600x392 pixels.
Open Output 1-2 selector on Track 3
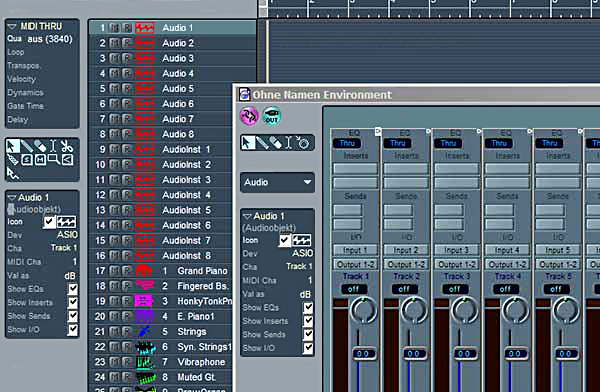(x=457, y=265)
